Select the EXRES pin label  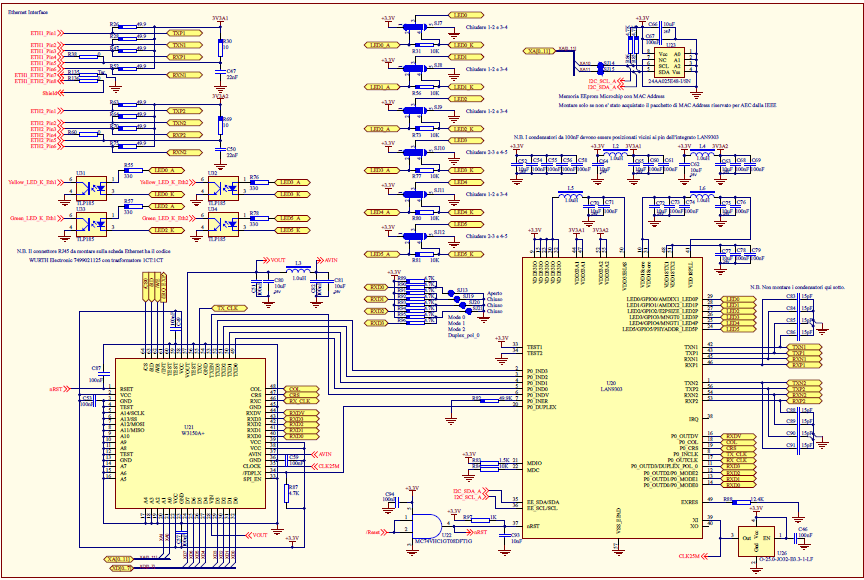coord(689,502)
